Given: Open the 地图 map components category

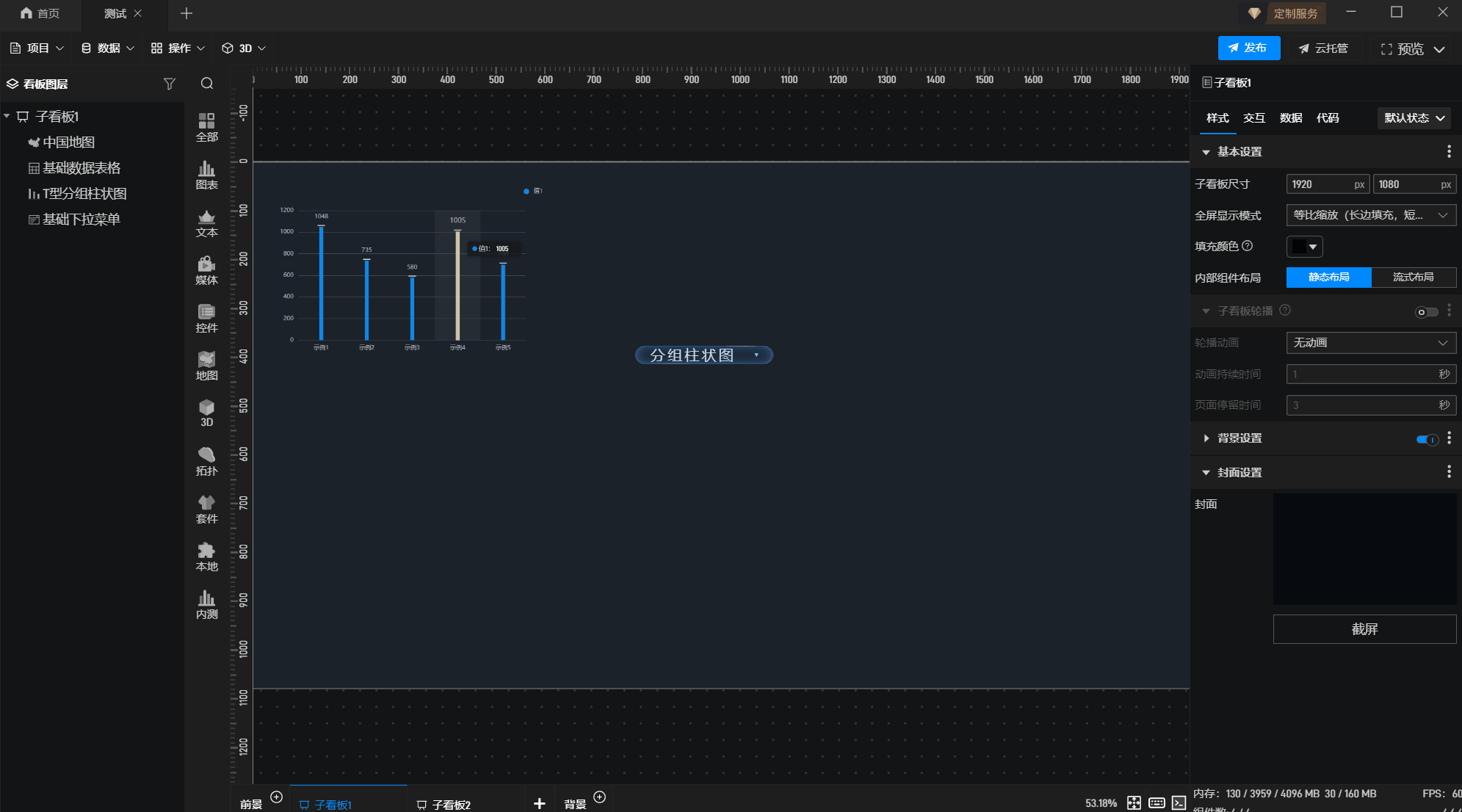Looking at the screenshot, I should (x=206, y=366).
